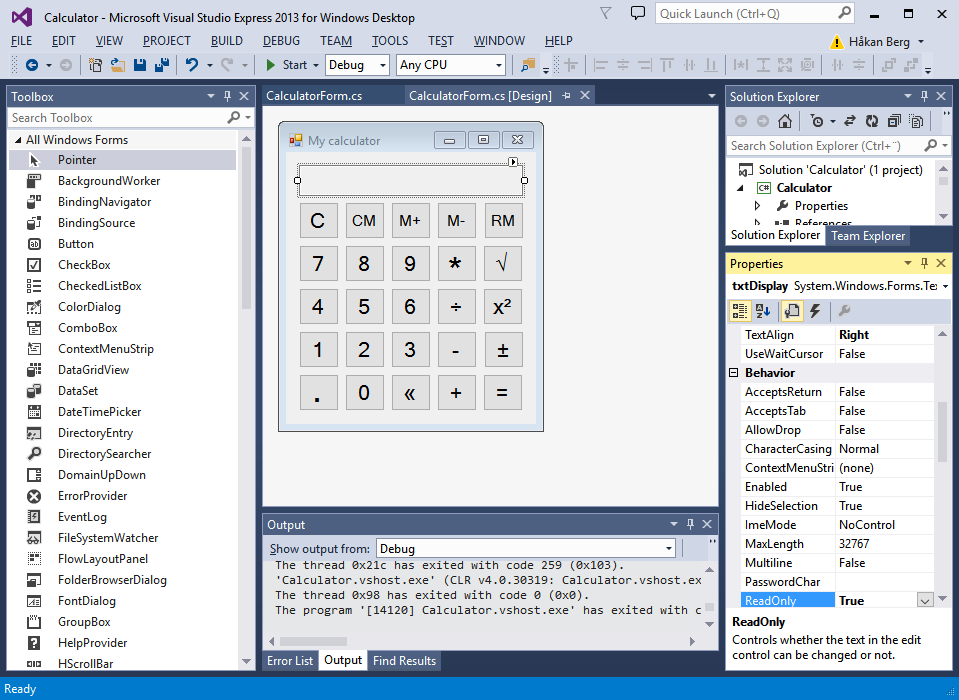The width and height of the screenshot is (959, 700).
Task: Open the DEBUG menu
Action: pyautogui.click(x=281, y=41)
